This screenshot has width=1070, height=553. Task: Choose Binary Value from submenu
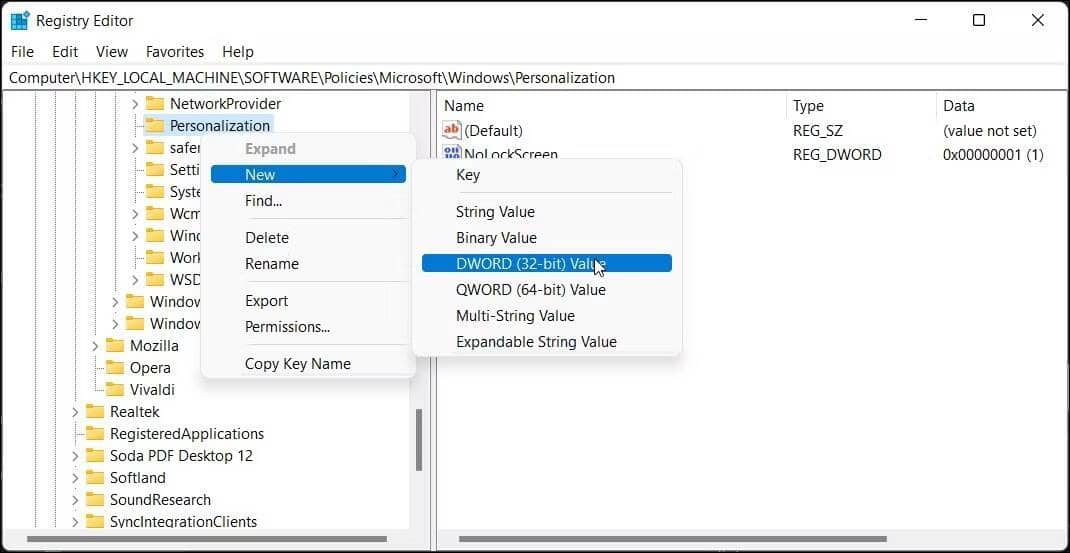tap(547, 238)
